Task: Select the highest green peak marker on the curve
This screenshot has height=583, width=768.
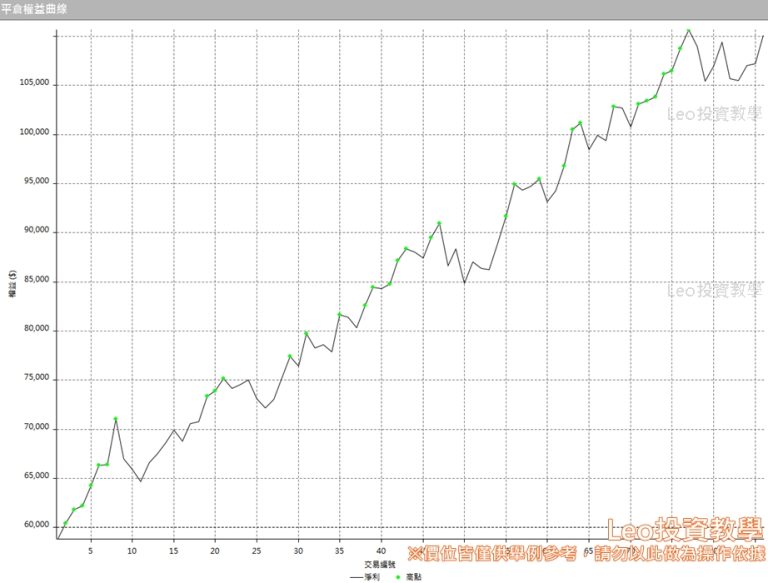Action: click(688, 31)
